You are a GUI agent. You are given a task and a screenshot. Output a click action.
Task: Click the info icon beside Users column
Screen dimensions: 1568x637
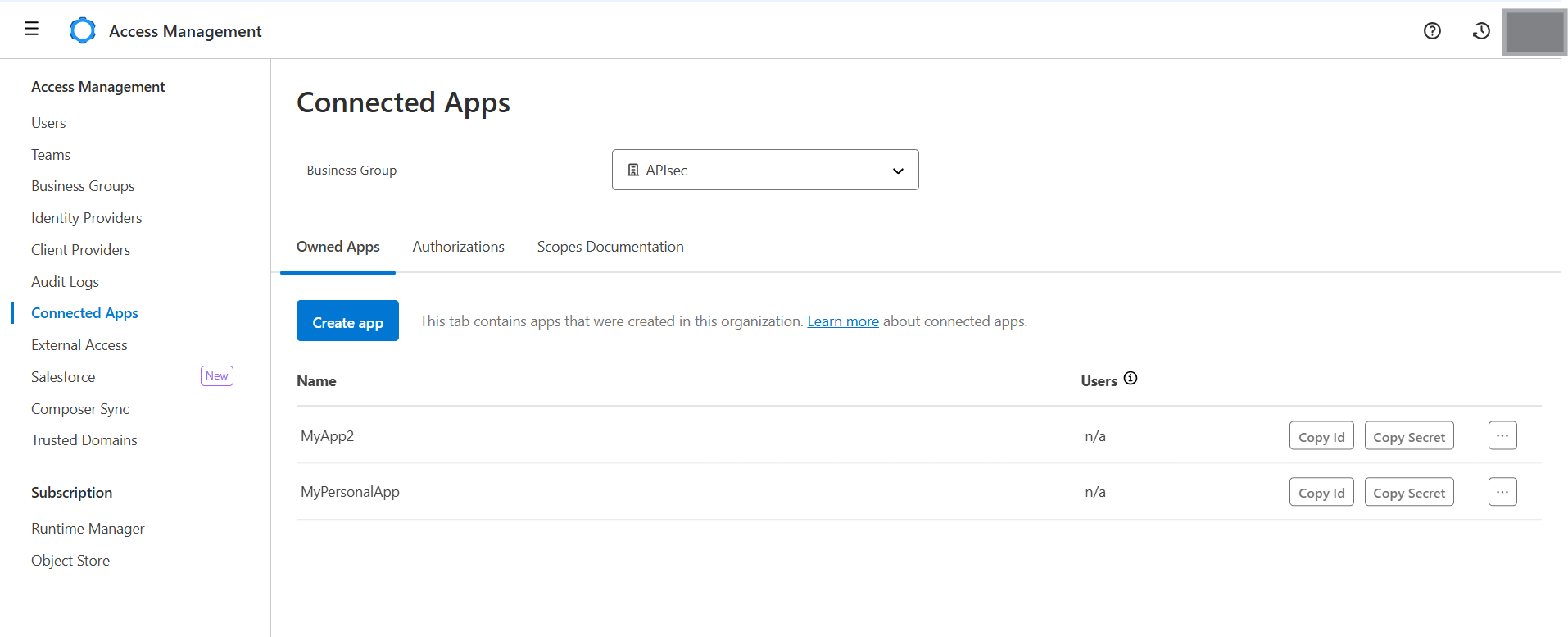tap(1131, 379)
